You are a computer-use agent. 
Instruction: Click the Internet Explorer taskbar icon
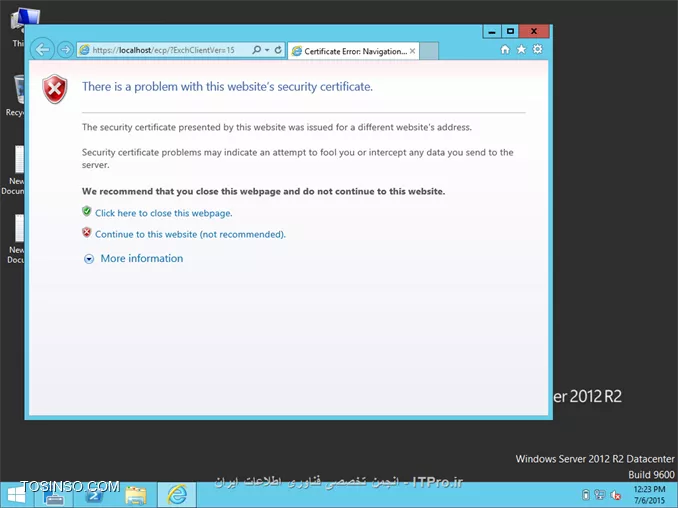point(177,495)
